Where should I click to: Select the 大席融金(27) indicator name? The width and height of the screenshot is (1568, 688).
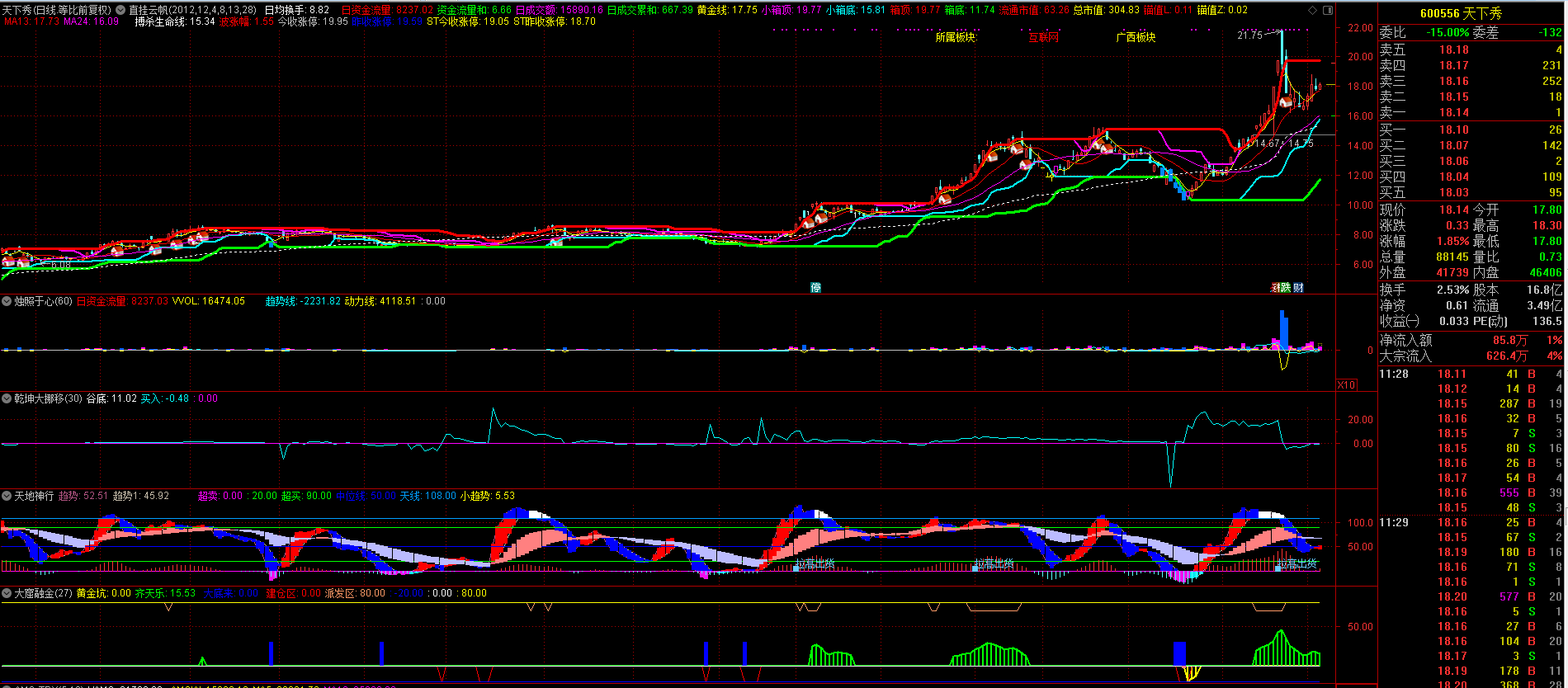coord(43,593)
